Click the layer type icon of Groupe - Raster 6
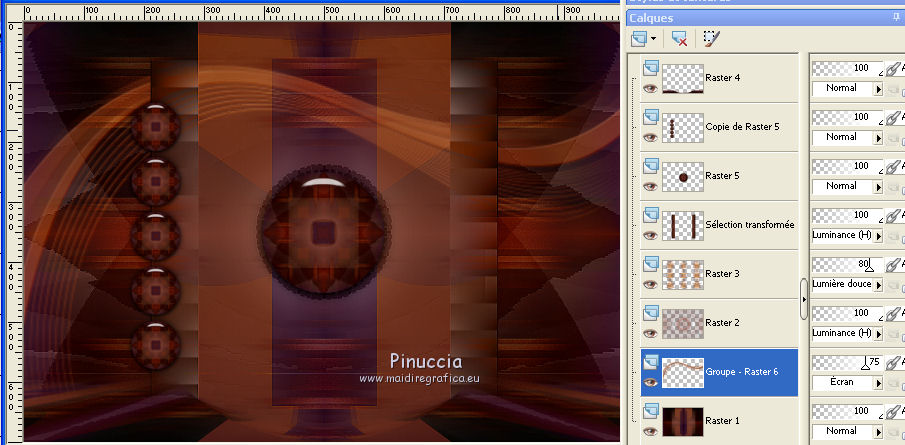The width and height of the screenshot is (905, 445). point(650,362)
